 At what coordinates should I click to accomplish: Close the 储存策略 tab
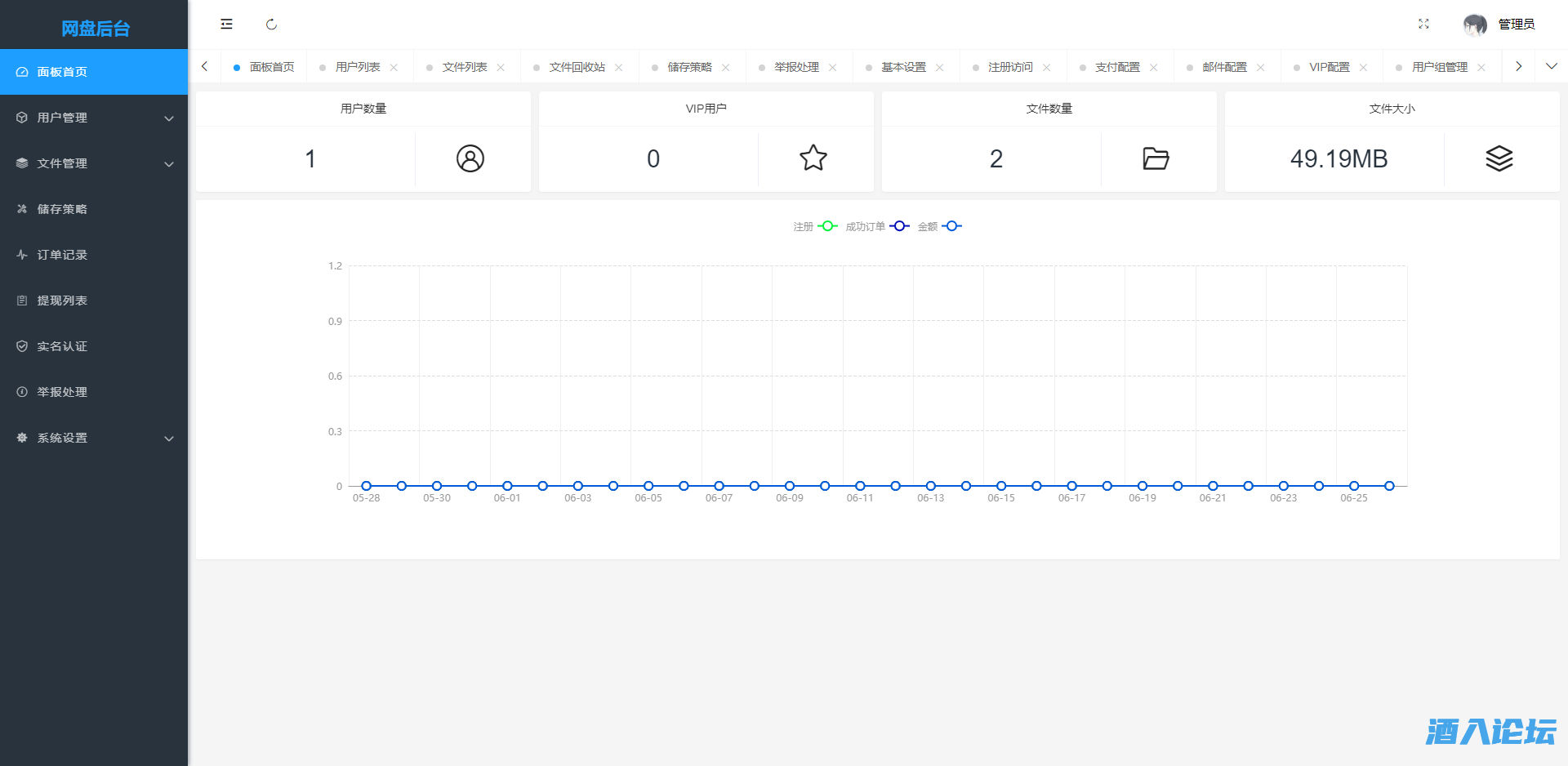pyautogui.click(x=725, y=67)
